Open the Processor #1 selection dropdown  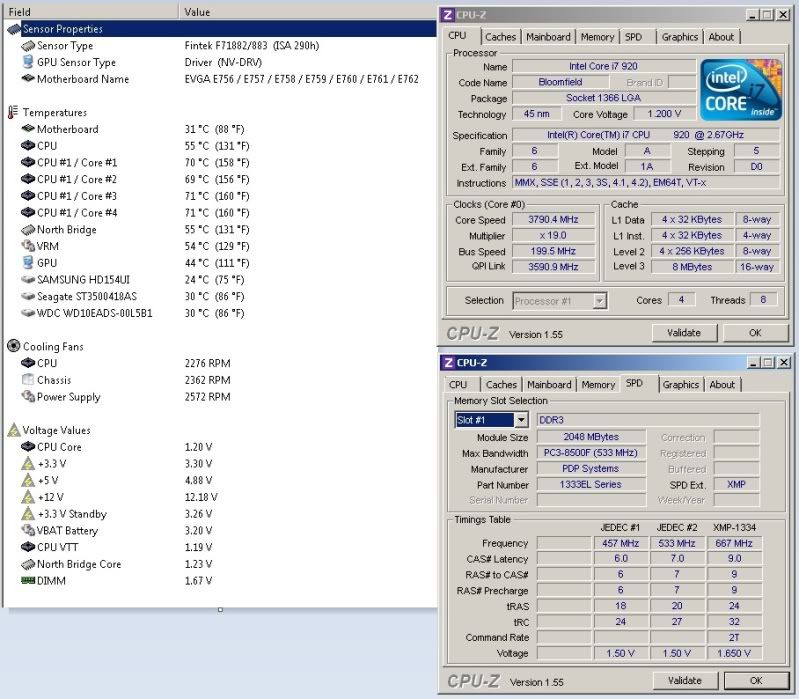600,301
